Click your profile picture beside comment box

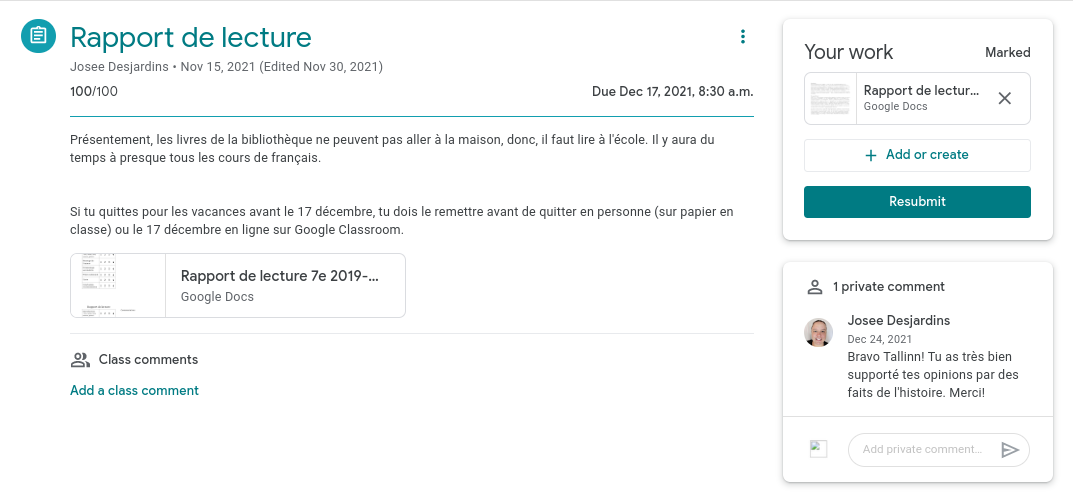point(819,450)
